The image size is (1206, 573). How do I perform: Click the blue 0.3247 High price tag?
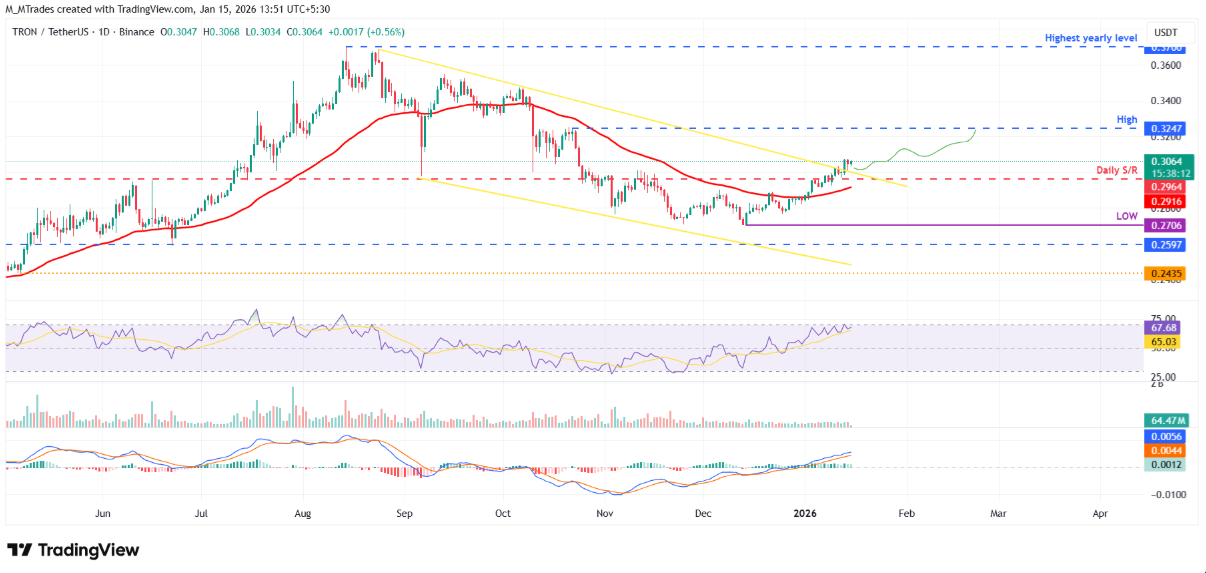(x=1165, y=130)
